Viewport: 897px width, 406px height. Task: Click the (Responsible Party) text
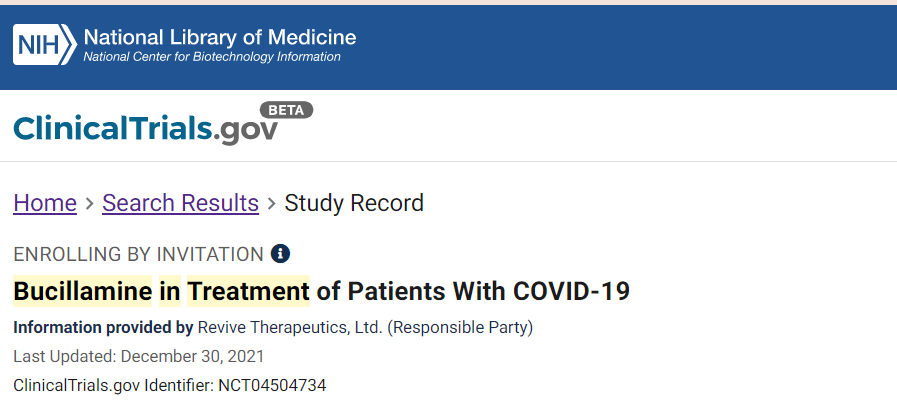click(460, 328)
